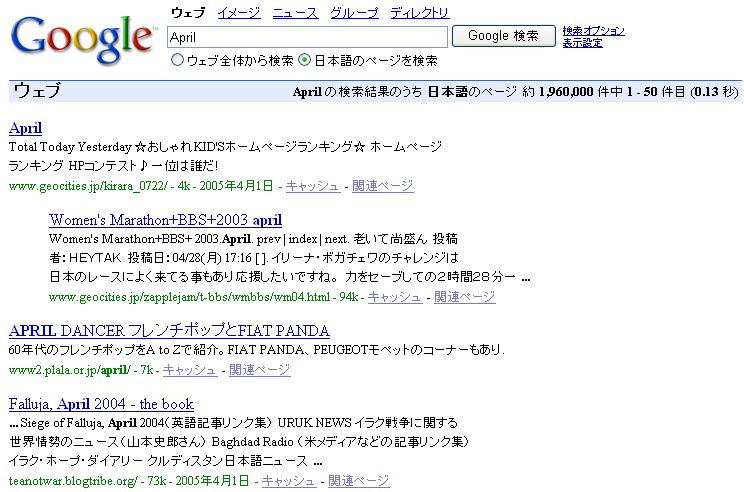744x492 pixels.
Task: Open キャッシュ for www2.plala.or.jp result
Action: (x=190, y=370)
